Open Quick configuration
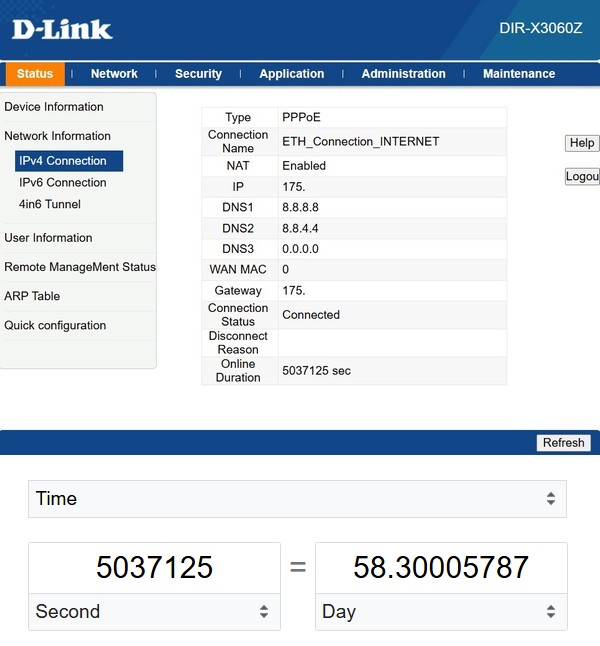 55,326
